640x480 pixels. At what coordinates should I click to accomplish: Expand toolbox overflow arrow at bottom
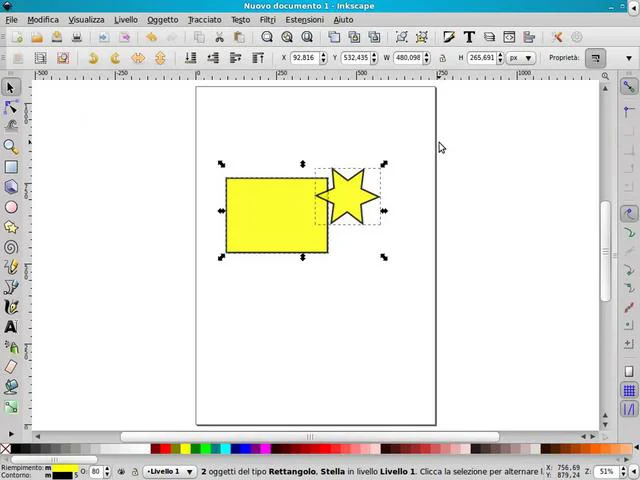click(11, 434)
